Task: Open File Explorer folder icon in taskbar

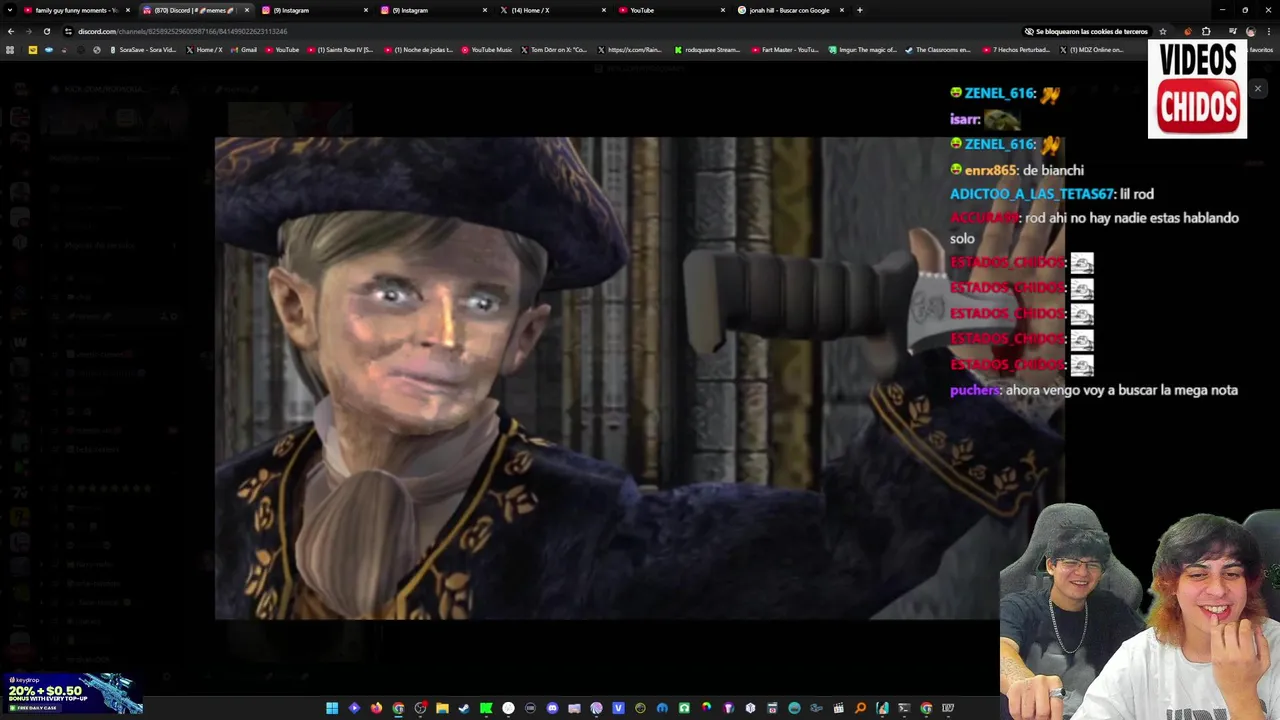Action: click(x=442, y=708)
